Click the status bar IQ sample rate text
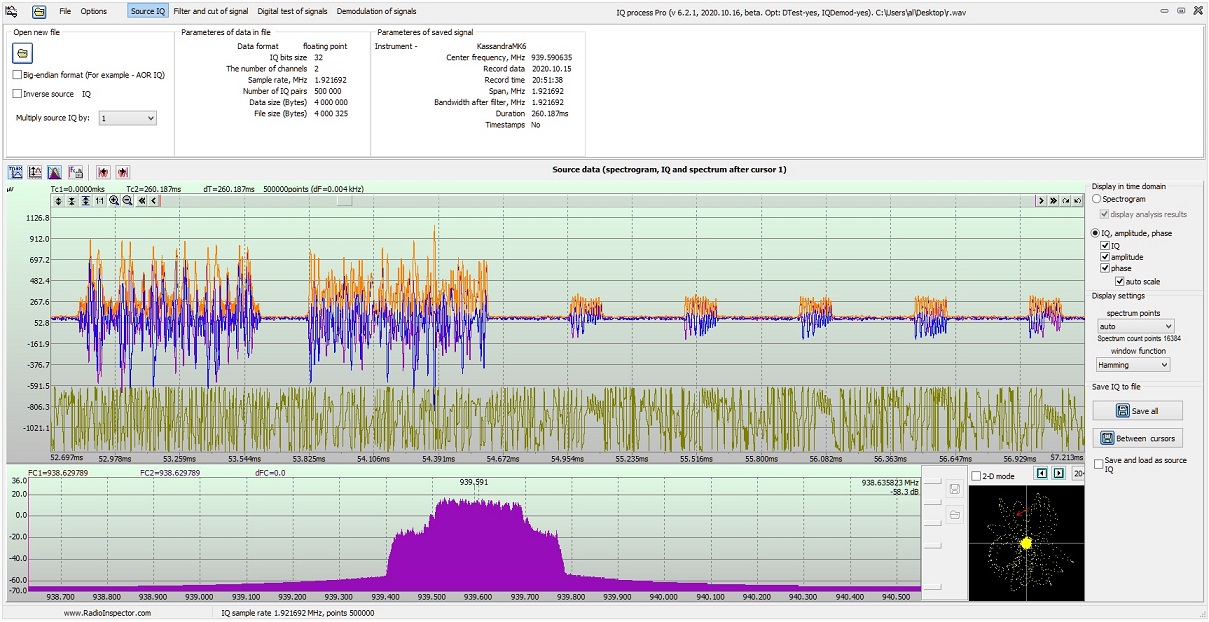The height and width of the screenshot is (622, 1209). [x=297, y=612]
